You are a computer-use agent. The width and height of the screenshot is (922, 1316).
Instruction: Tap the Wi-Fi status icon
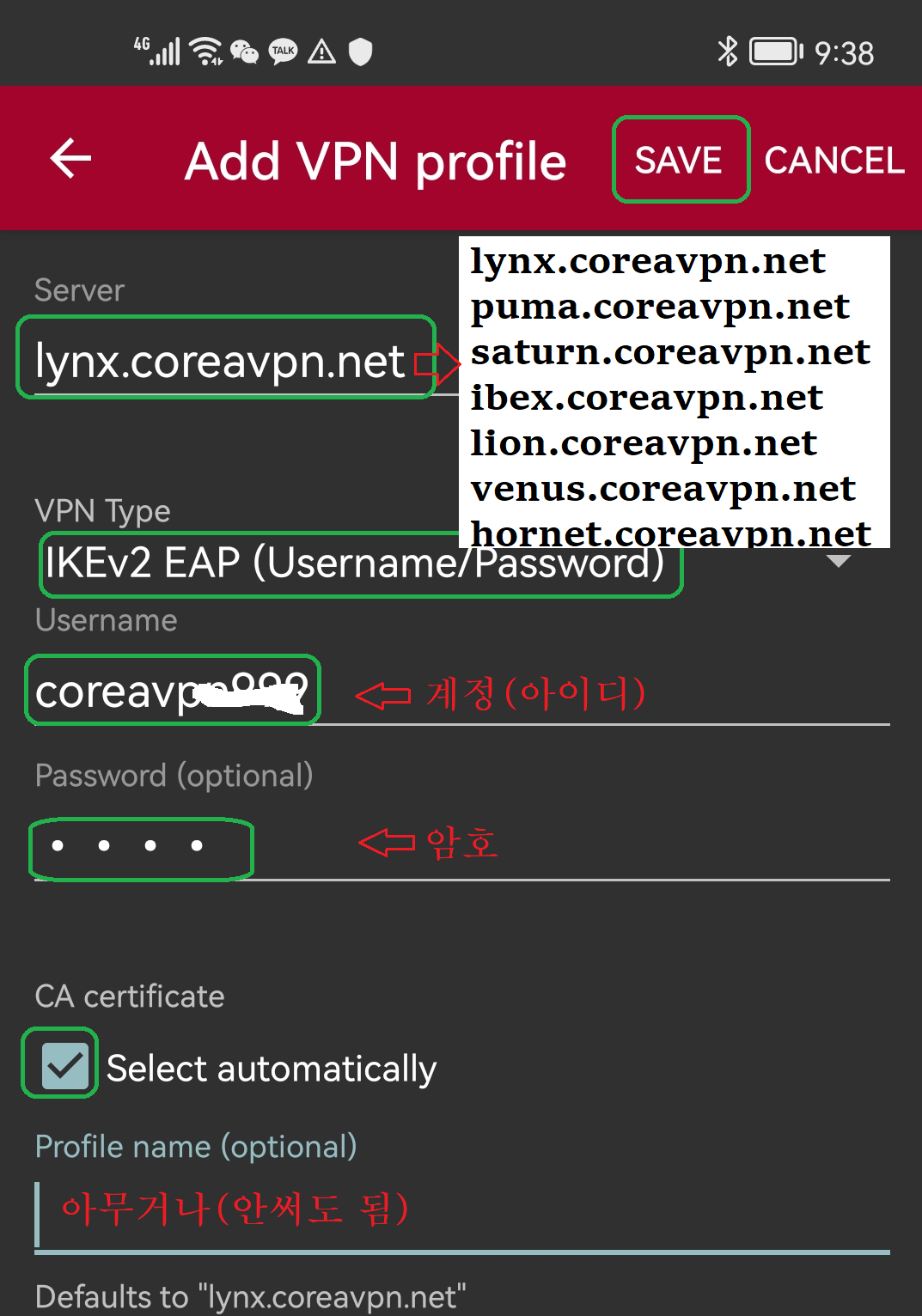pos(206,52)
